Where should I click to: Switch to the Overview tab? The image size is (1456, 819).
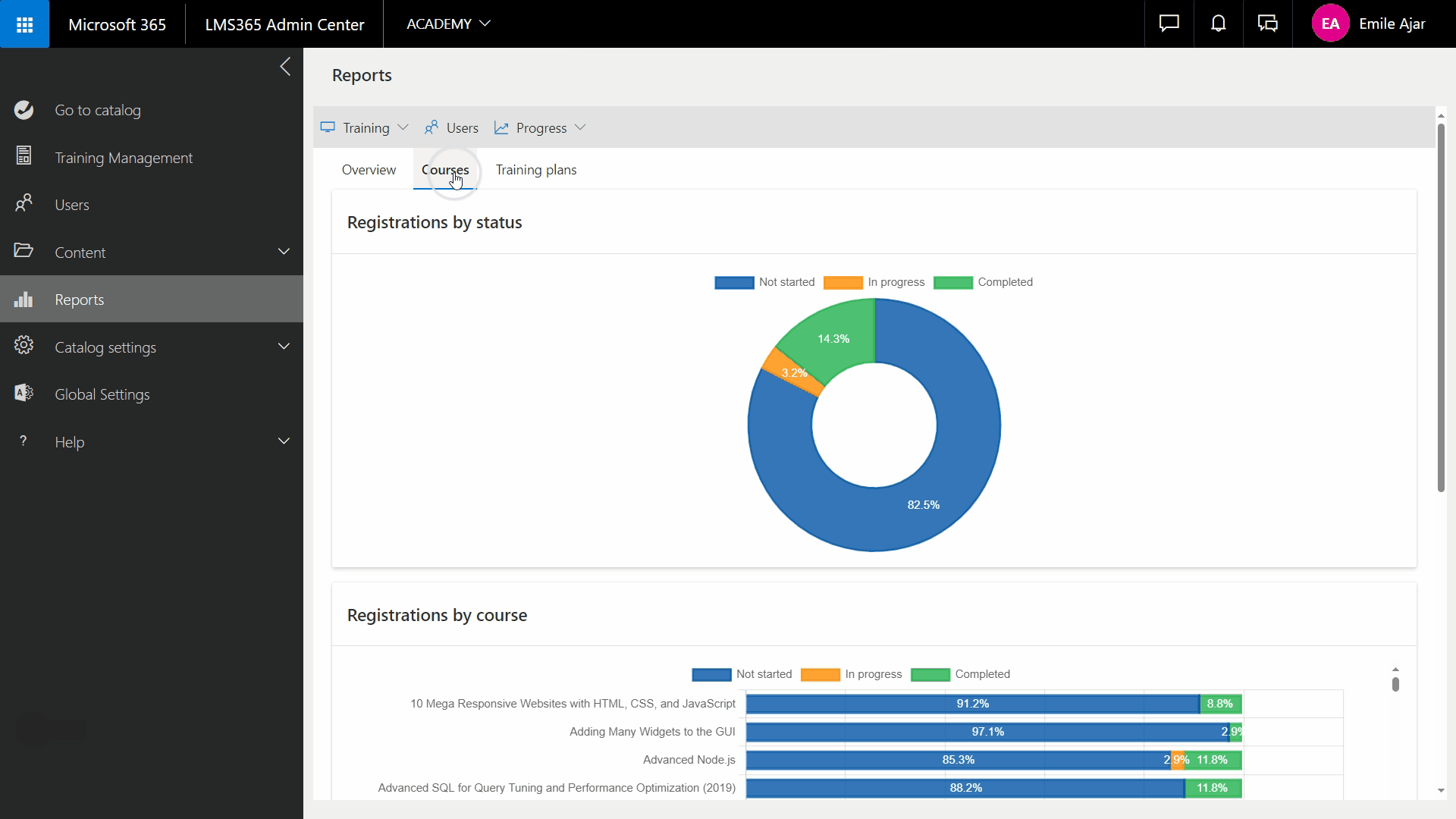point(369,170)
